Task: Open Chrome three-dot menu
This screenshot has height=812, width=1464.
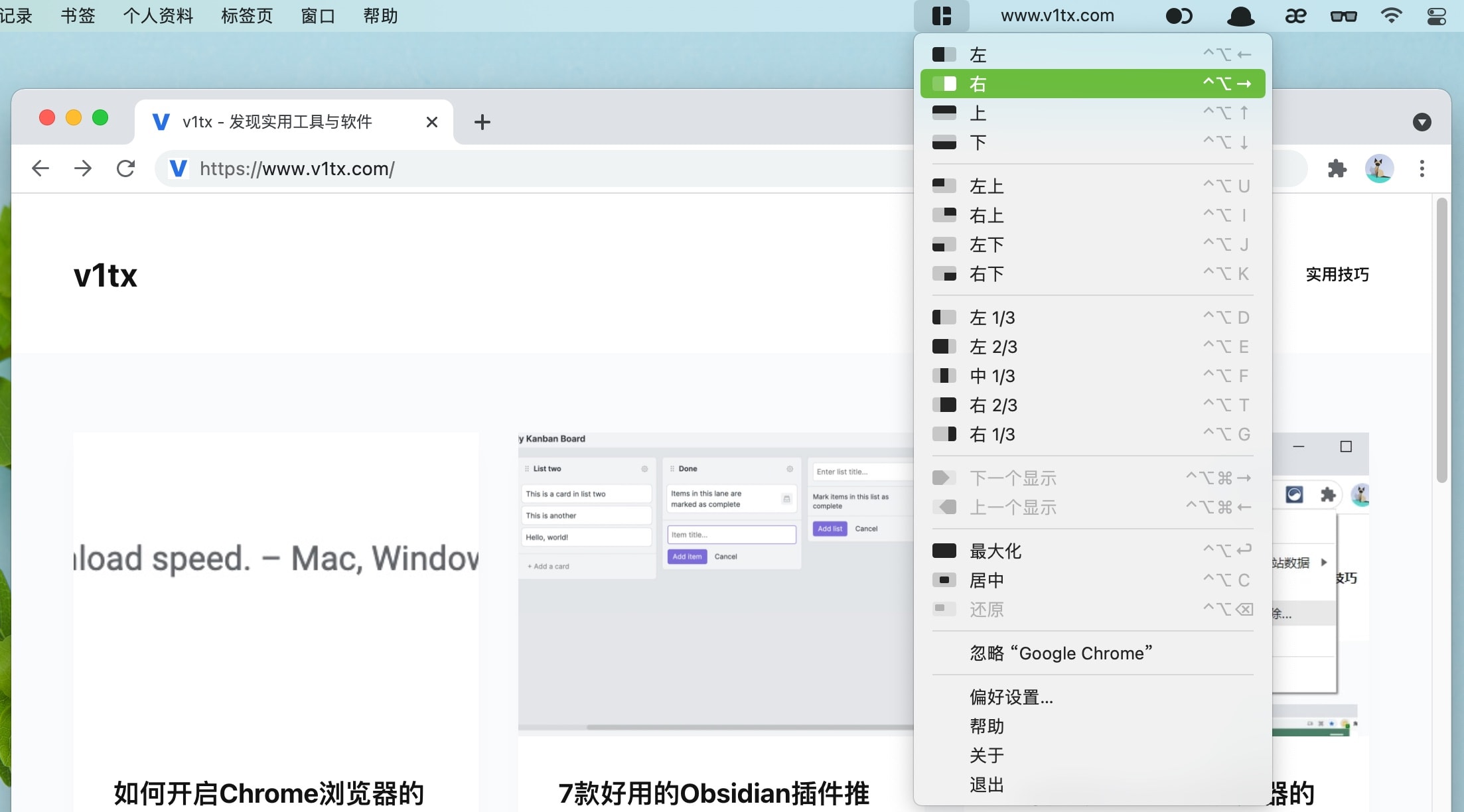Action: 1422,169
